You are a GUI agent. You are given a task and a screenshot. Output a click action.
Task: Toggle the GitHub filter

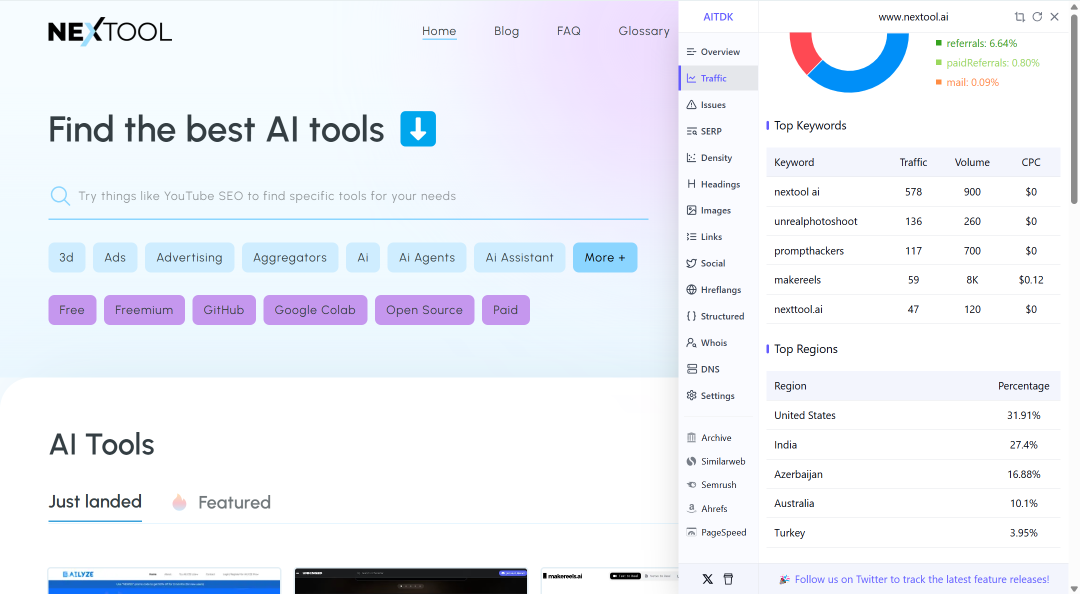tap(224, 310)
